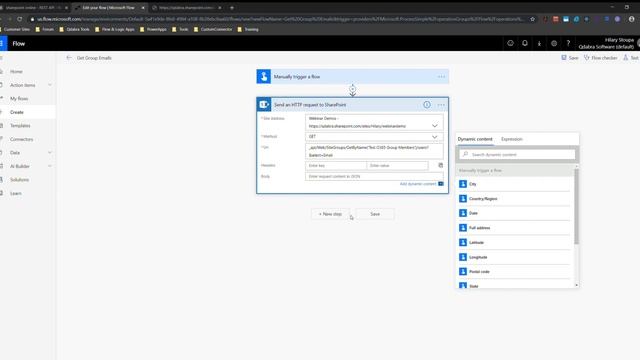This screenshot has height=360, width=640.
Task: Open the PowerApps bookmark folder
Action: click(153, 29)
